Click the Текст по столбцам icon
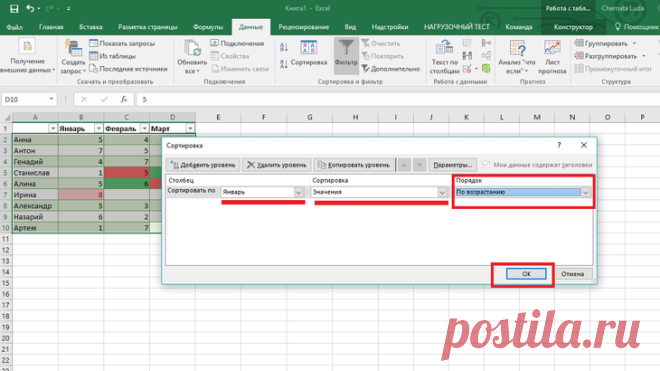660x371 pixels. click(x=444, y=48)
